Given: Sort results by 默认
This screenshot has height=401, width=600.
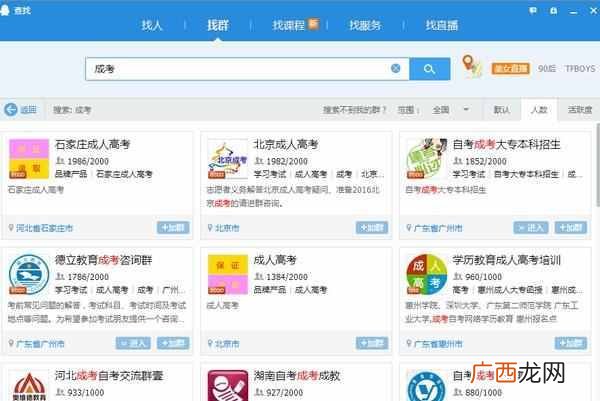Looking at the screenshot, I should pyautogui.click(x=501, y=110).
